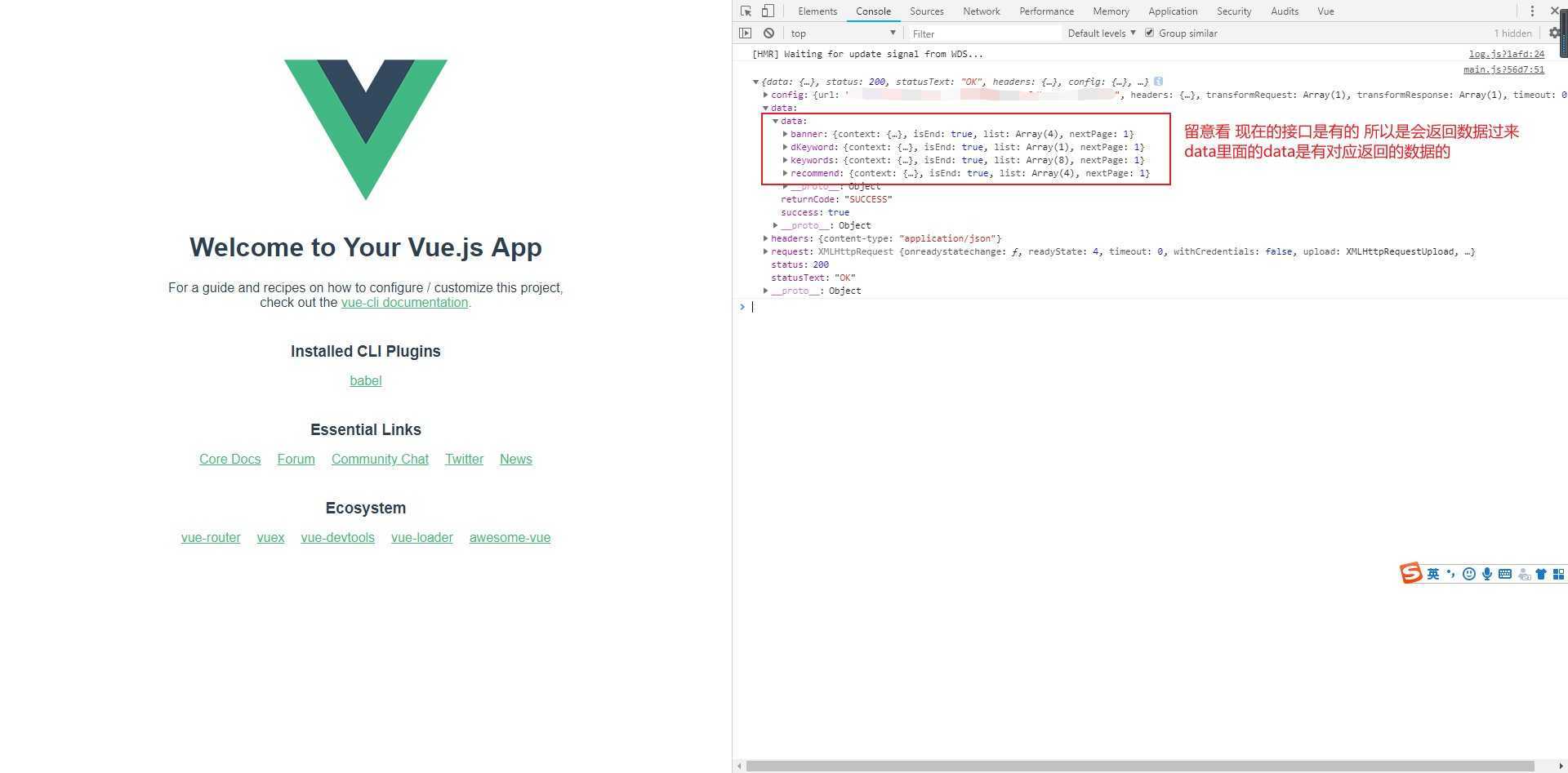The width and height of the screenshot is (1568, 773).
Task: Close the DevTools panel
Action: pyautogui.click(x=1555, y=11)
